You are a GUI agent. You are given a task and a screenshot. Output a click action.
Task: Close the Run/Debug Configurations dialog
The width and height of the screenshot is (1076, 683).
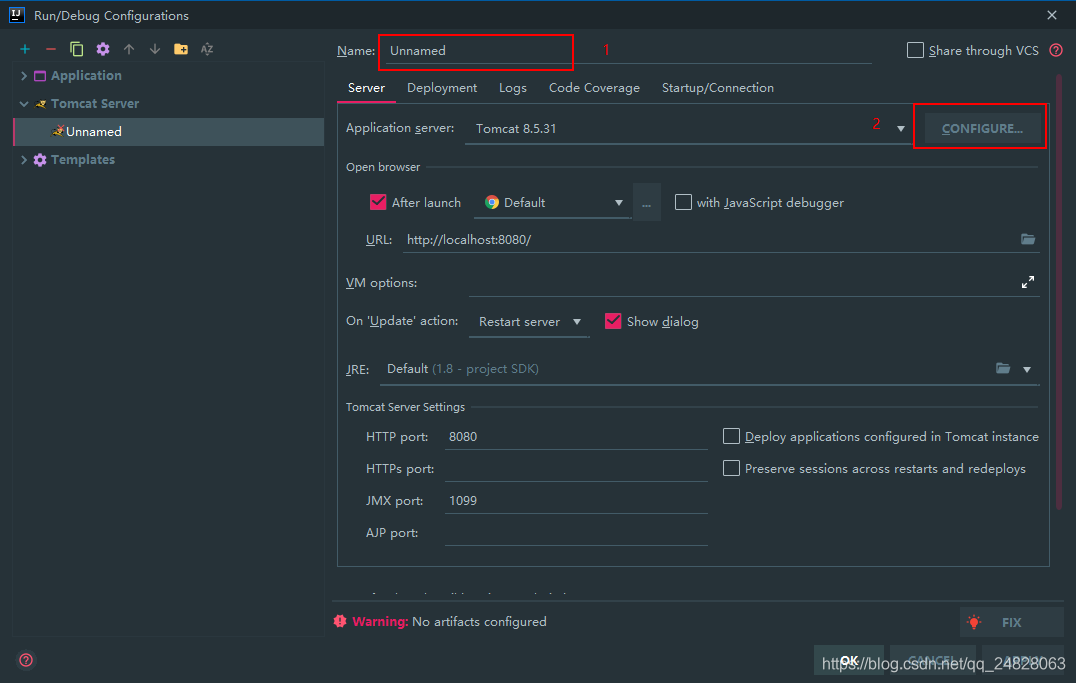coord(1051,15)
